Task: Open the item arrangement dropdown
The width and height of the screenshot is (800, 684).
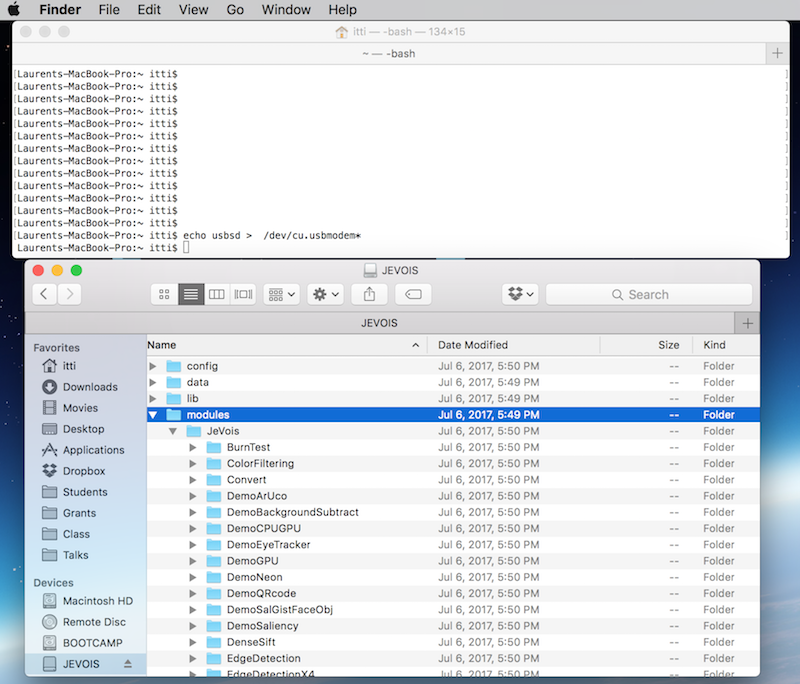Action: pyautogui.click(x=282, y=294)
